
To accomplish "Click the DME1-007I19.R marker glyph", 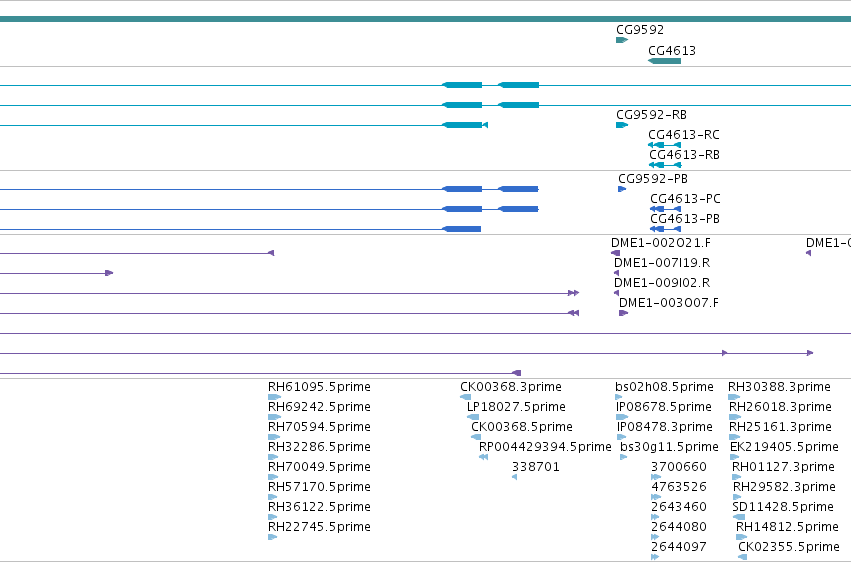I will tap(617, 273).
